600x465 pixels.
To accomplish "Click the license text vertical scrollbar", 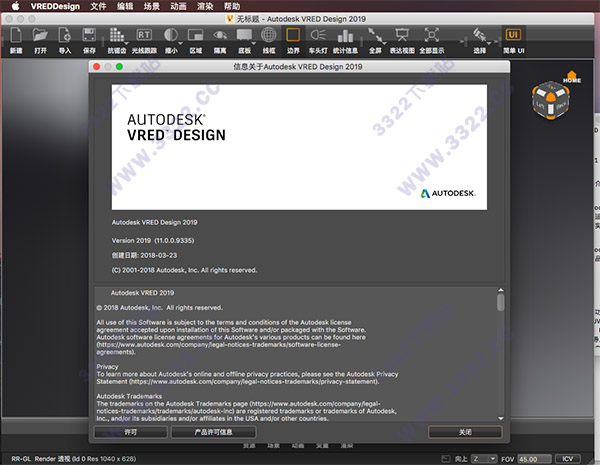I will click(x=500, y=302).
